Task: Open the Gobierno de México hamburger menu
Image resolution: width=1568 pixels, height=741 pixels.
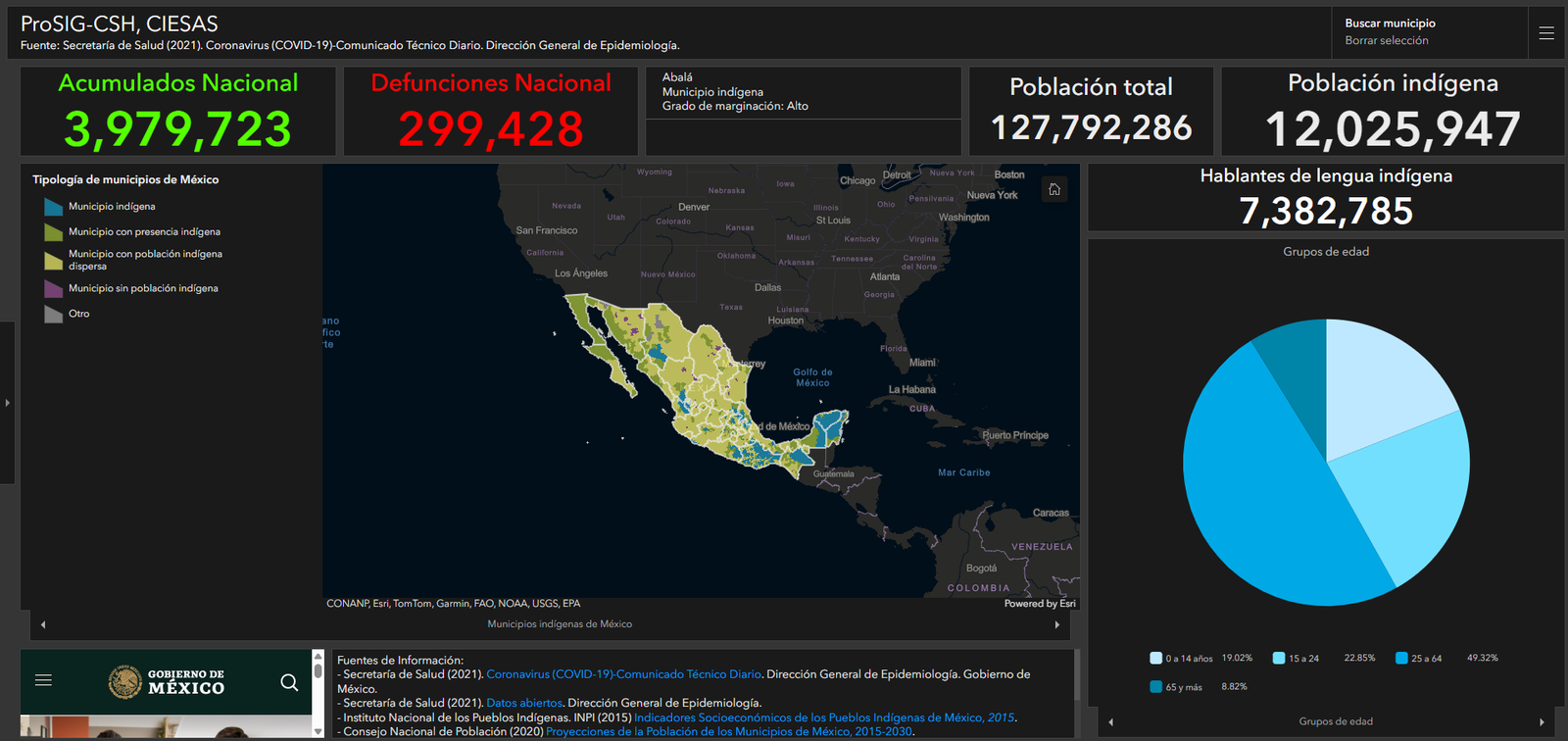Action: 43,680
